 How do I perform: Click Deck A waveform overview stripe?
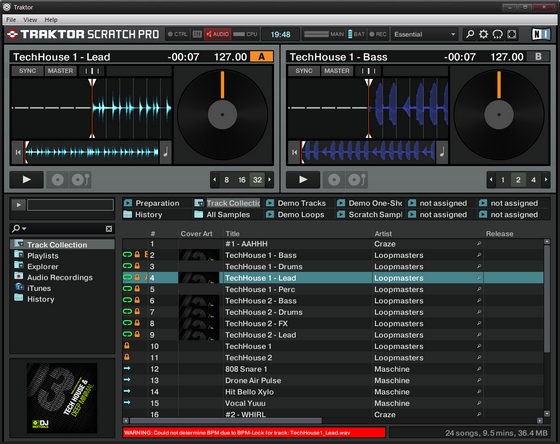click(92, 153)
